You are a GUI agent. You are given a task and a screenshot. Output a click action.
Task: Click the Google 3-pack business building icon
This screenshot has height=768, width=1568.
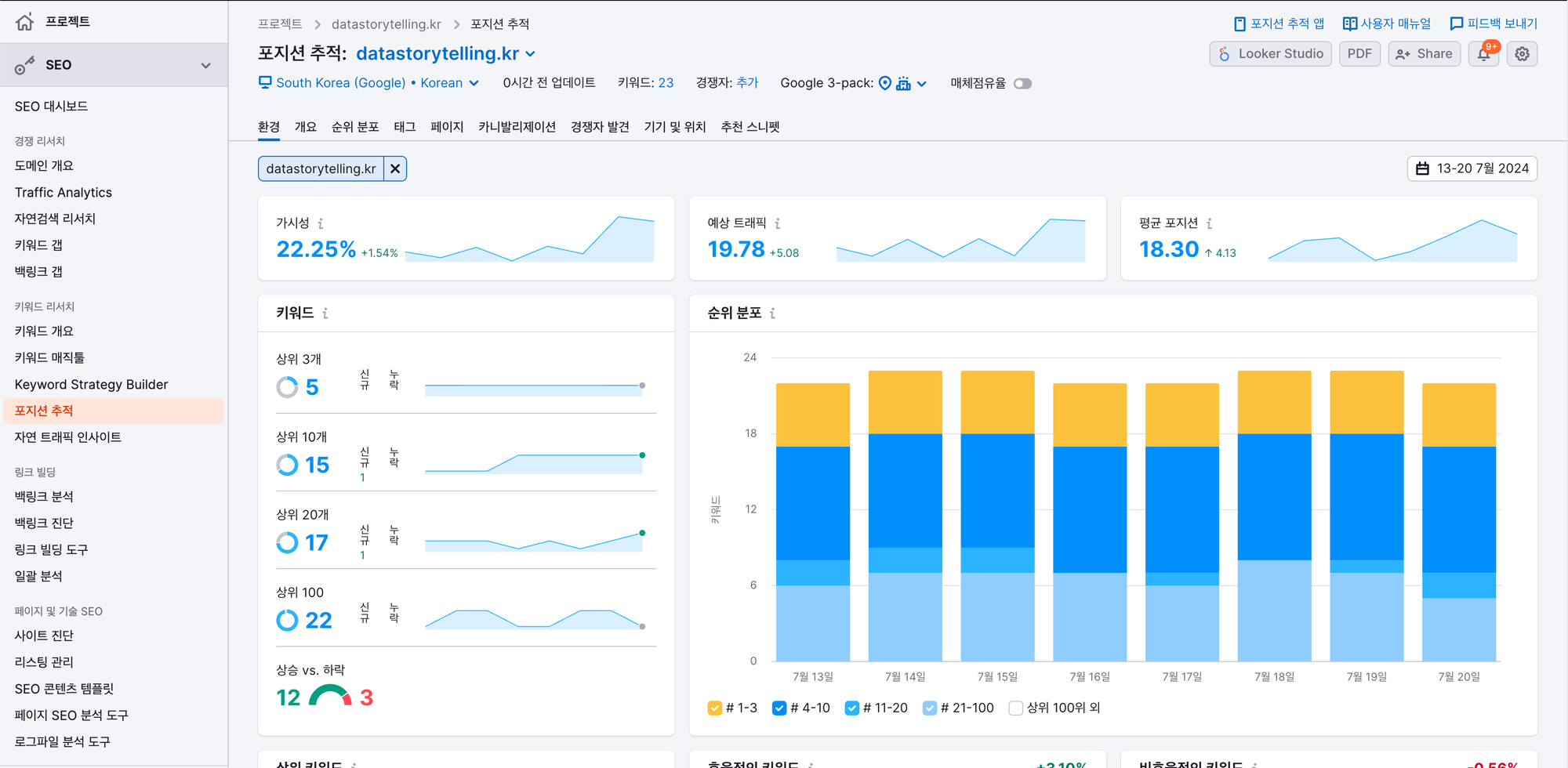[903, 83]
